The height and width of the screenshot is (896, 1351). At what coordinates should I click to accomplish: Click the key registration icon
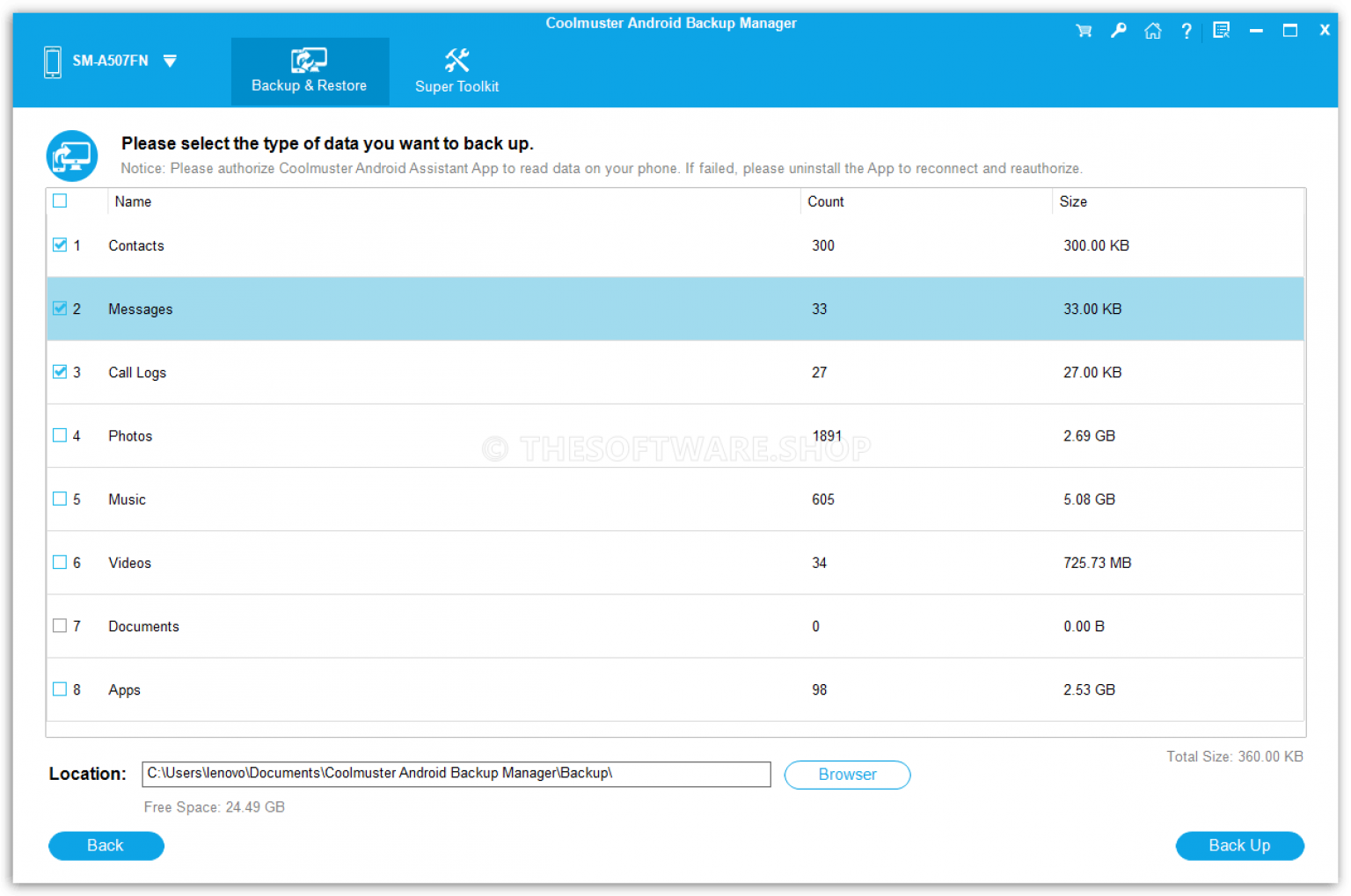[x=1118, y=30]
